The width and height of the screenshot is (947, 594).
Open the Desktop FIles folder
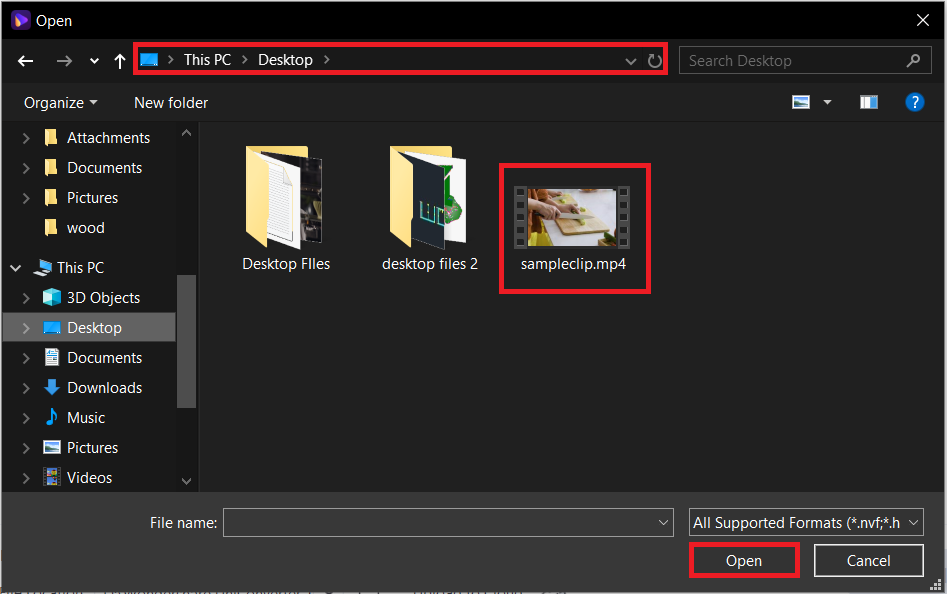[x=285, y=200]
